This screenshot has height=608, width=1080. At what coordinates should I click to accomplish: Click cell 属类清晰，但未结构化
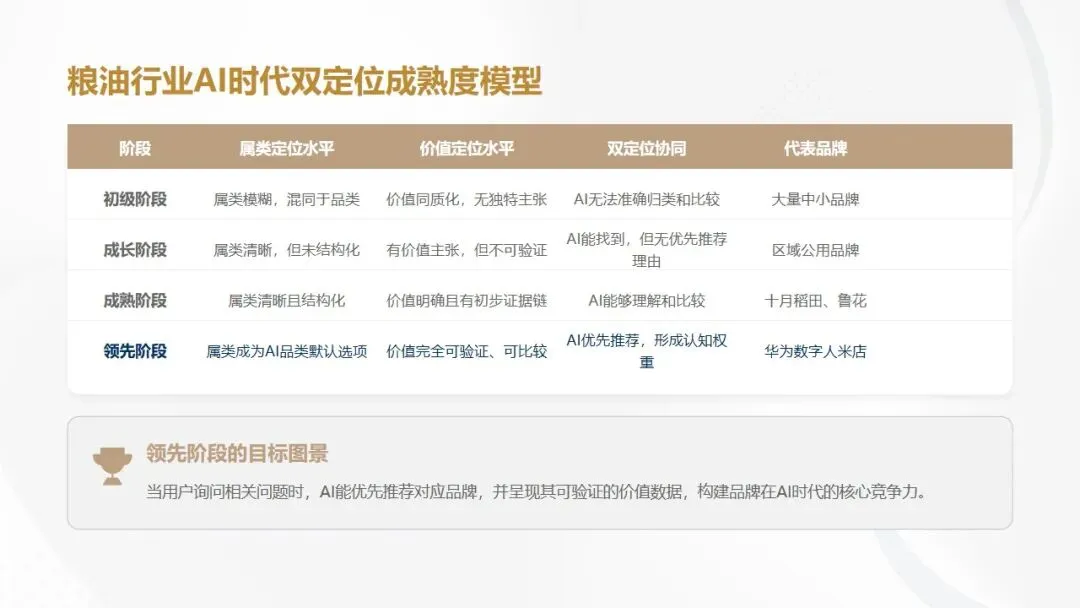pos(287,250)
